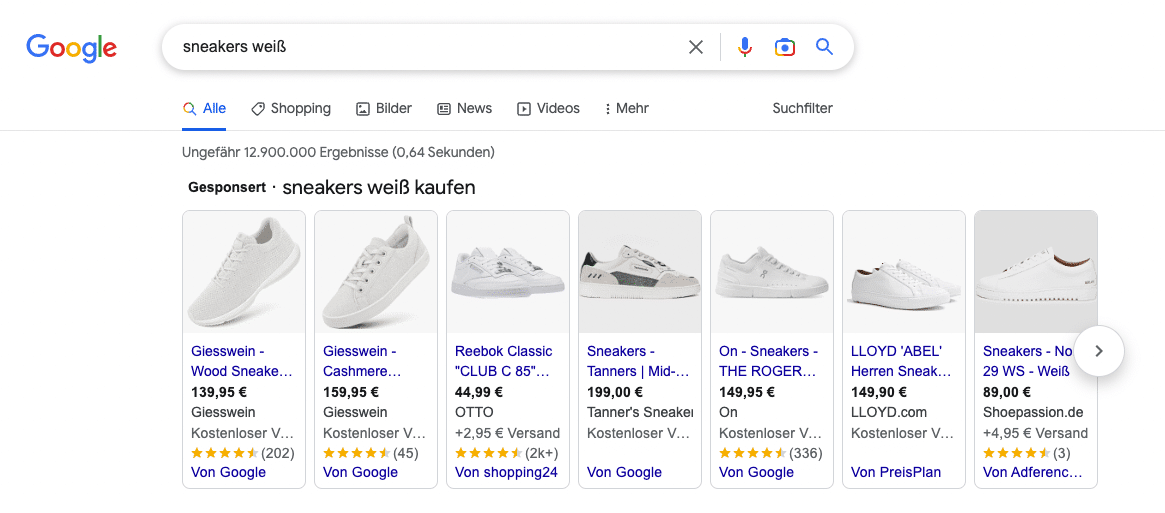Open Suchfilter options
The height and width of the screenshot is (513, 1165).
click(x=802, y=108)
